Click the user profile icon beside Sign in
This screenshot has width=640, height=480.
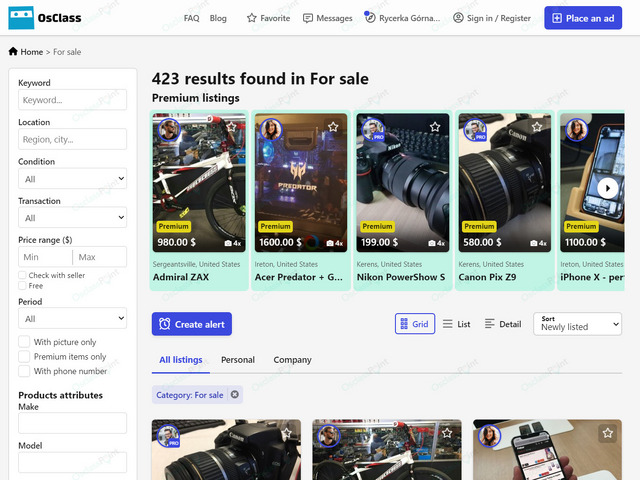click(x=458, y=18)
